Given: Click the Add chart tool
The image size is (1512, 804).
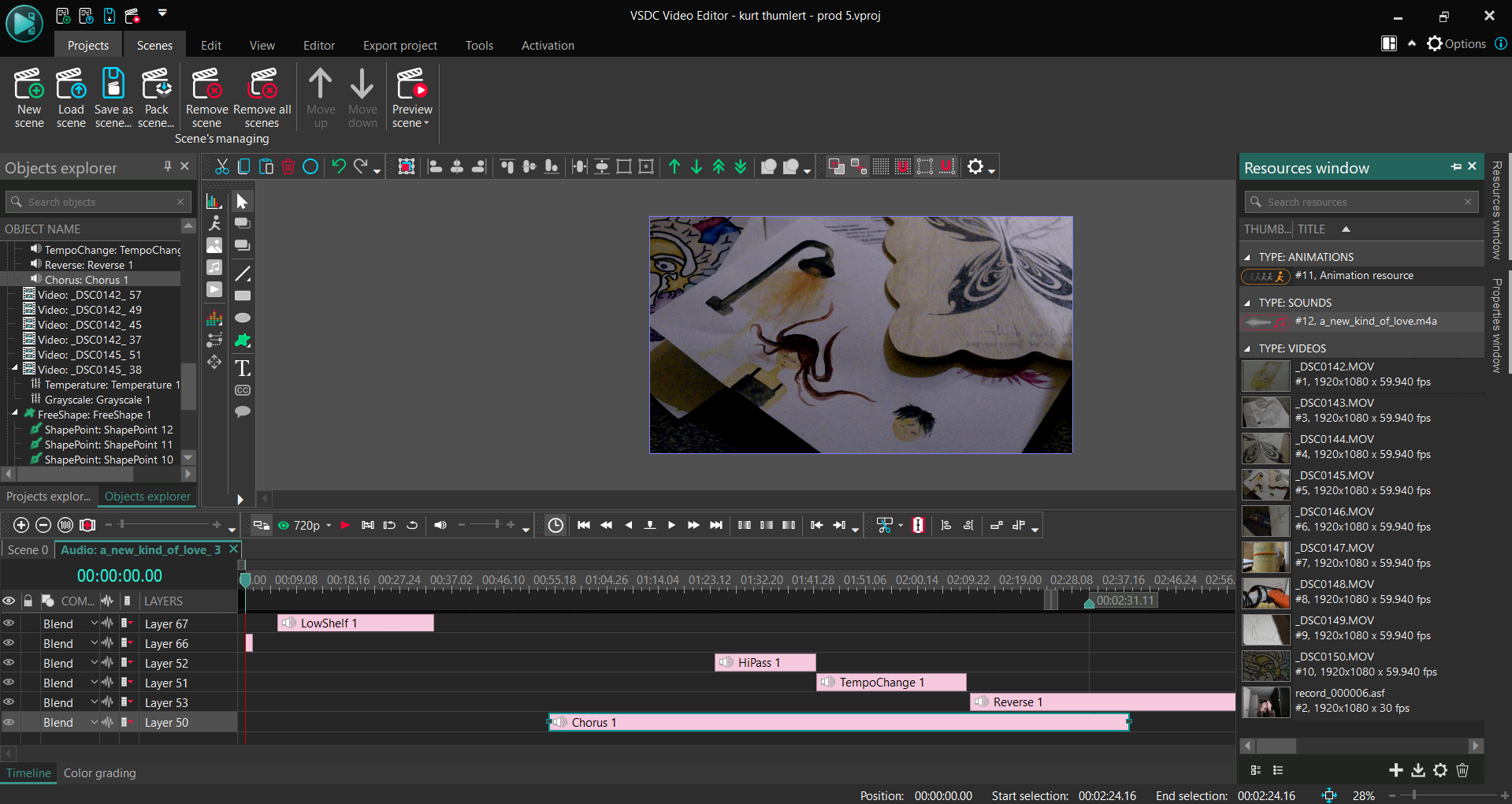Looking at the screenshot, I should pyautogui.click(x=214, y=201).
